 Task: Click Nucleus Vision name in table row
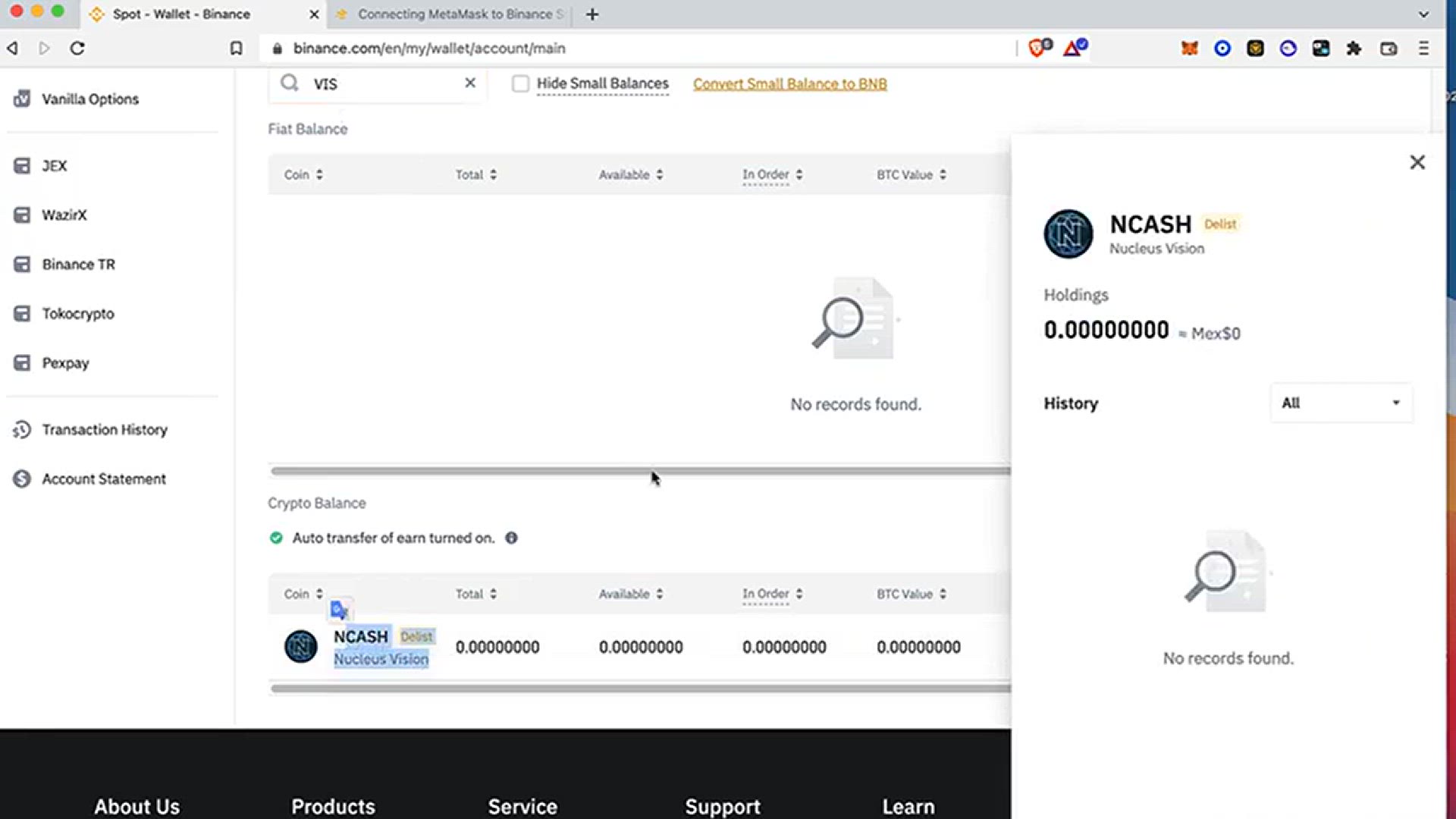click(x=381, y=659)
